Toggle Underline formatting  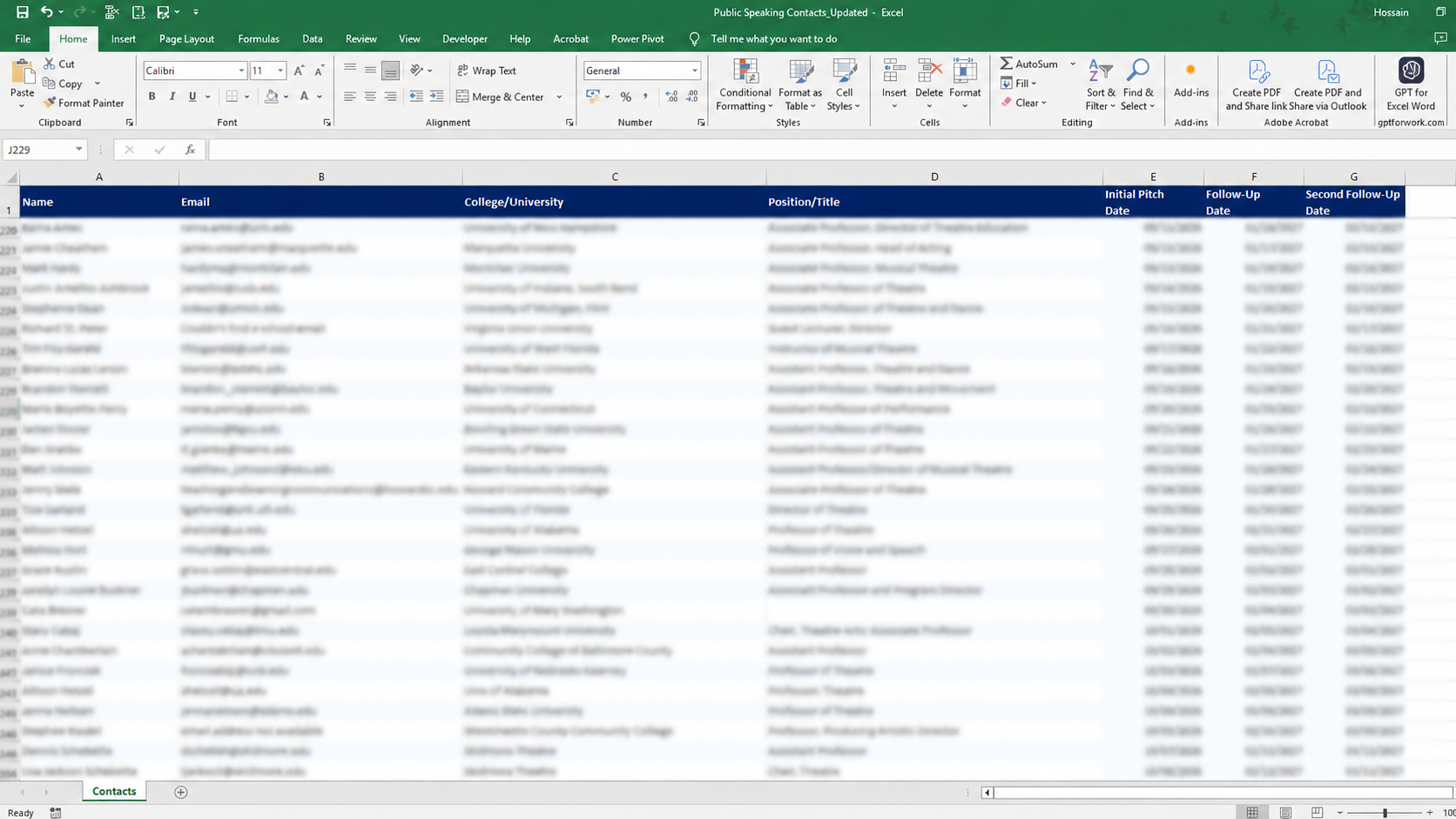tap(192, 97)
